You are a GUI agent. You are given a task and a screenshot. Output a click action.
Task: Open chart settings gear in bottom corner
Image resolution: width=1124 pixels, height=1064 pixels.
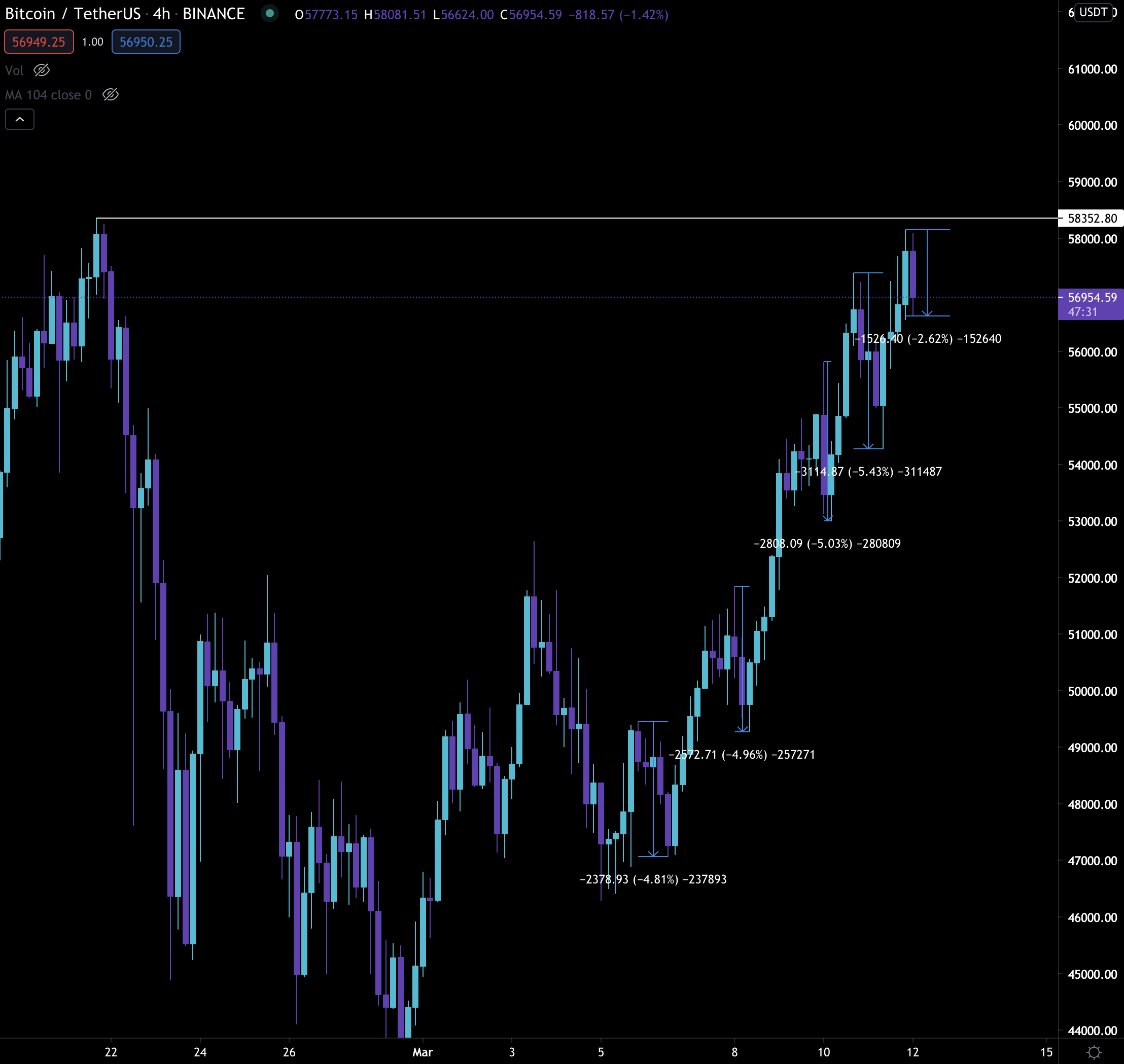click(x=1094, y=1052)
